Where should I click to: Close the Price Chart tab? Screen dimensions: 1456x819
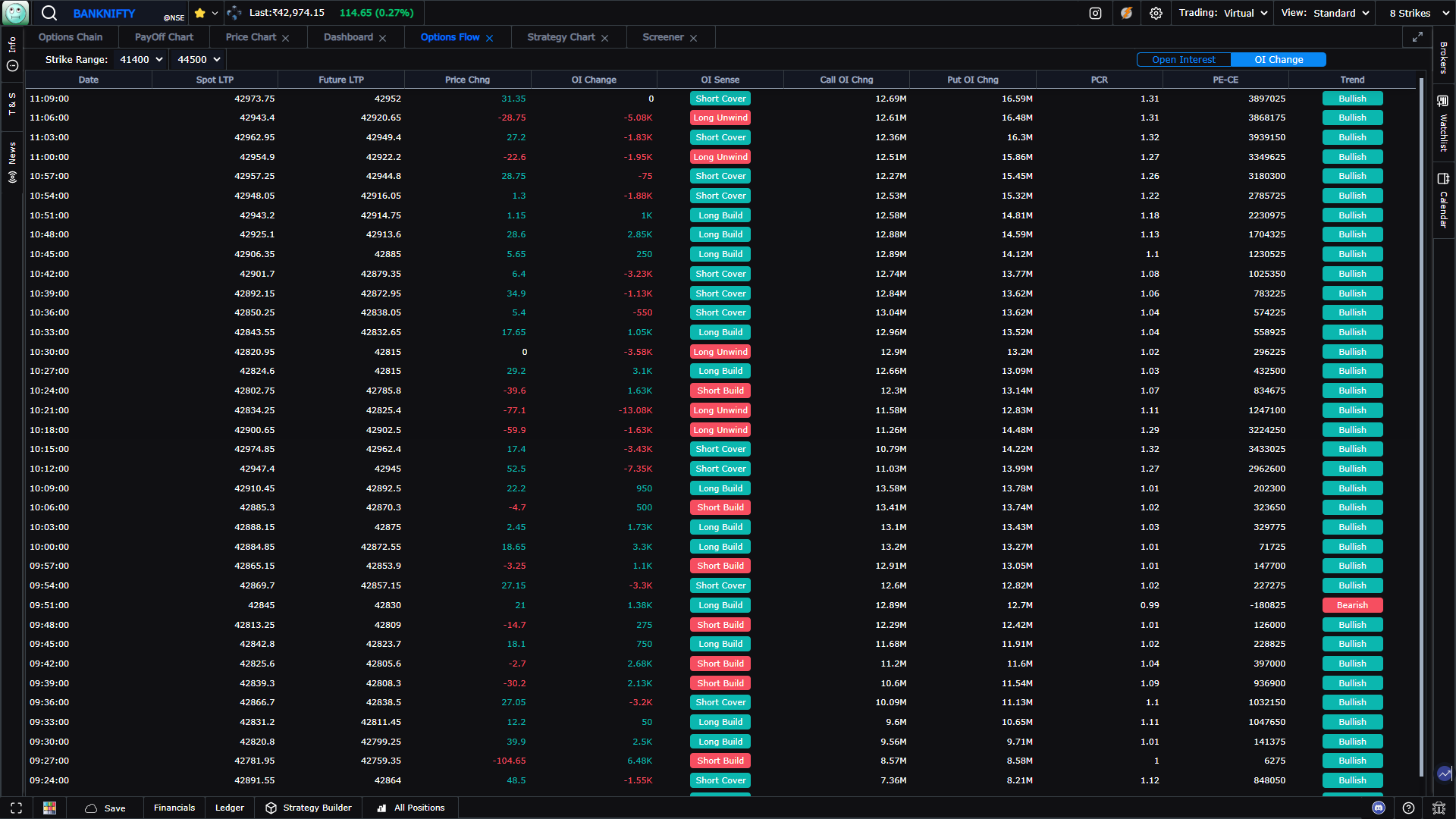286,38
